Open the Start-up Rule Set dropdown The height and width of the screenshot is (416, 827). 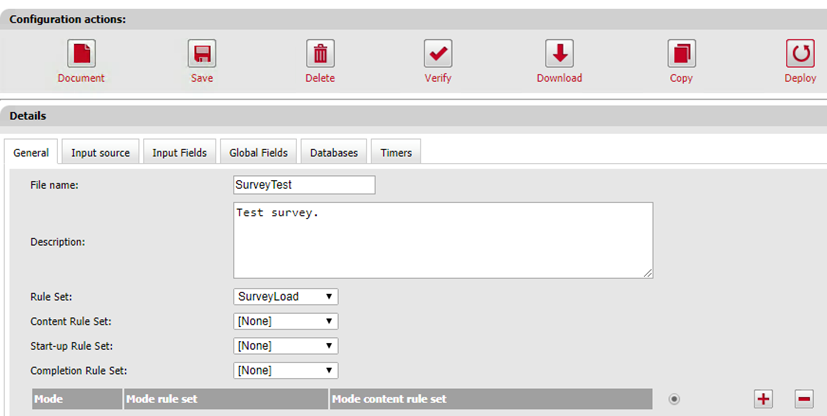click(285, 346)
